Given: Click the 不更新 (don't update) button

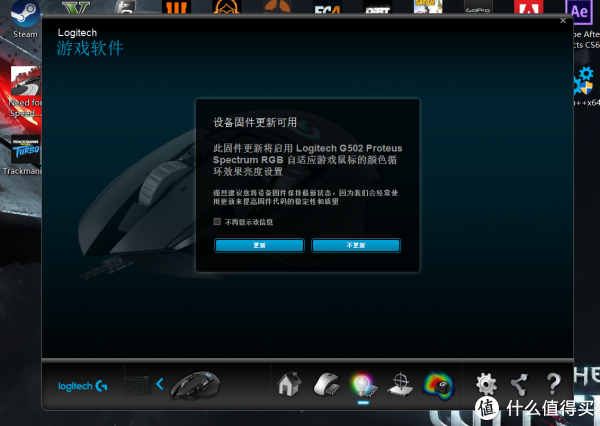Looking at the screenshot, I should point(356,245).
